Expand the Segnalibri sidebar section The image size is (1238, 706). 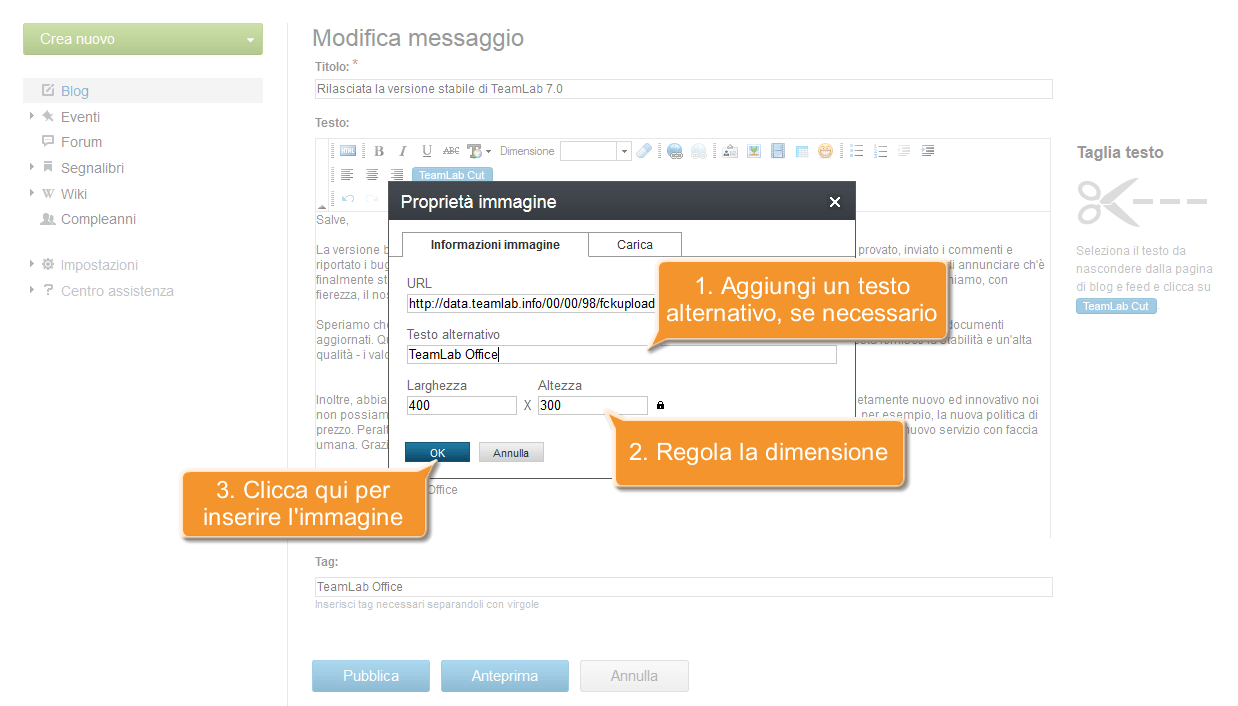[x=32, y=167]
